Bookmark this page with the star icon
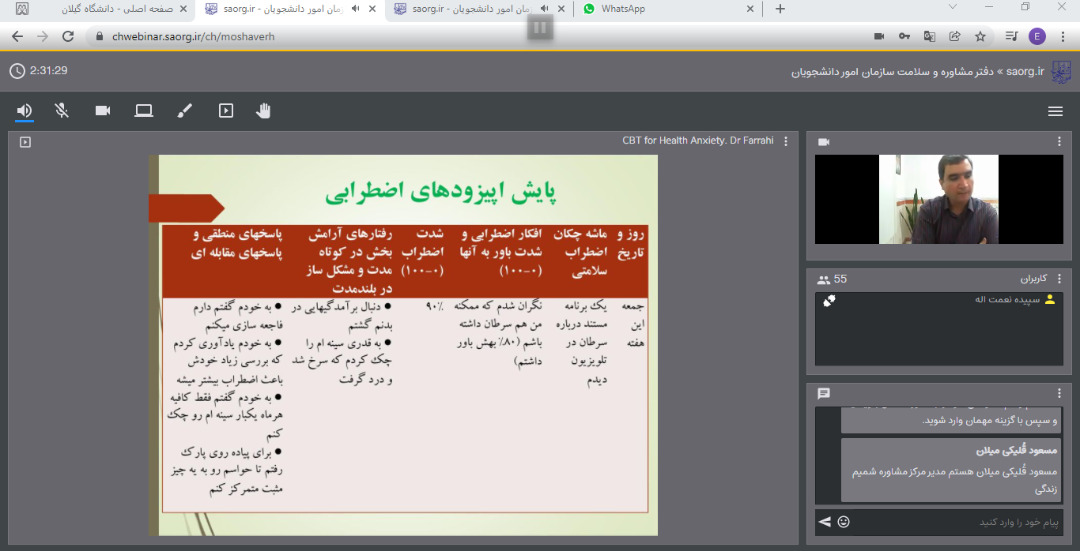Image resolution: width=1080 pixels, height=551 pixels. tap(980, 36)
